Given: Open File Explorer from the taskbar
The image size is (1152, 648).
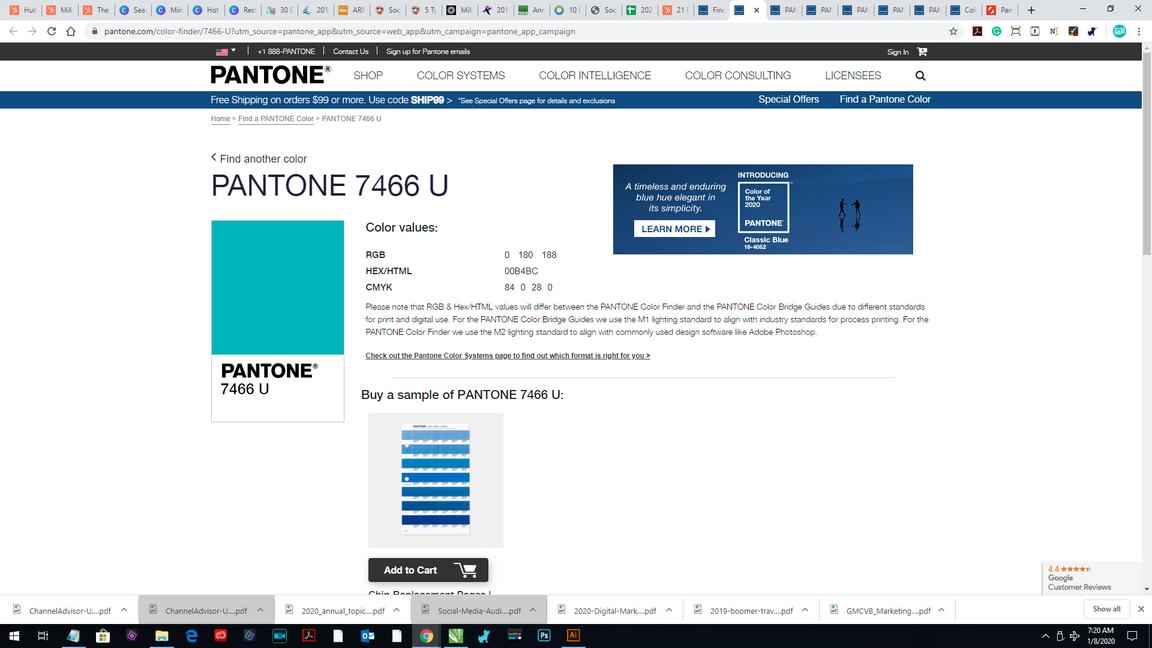Looking at the screenshot, I should pos(162,636).
